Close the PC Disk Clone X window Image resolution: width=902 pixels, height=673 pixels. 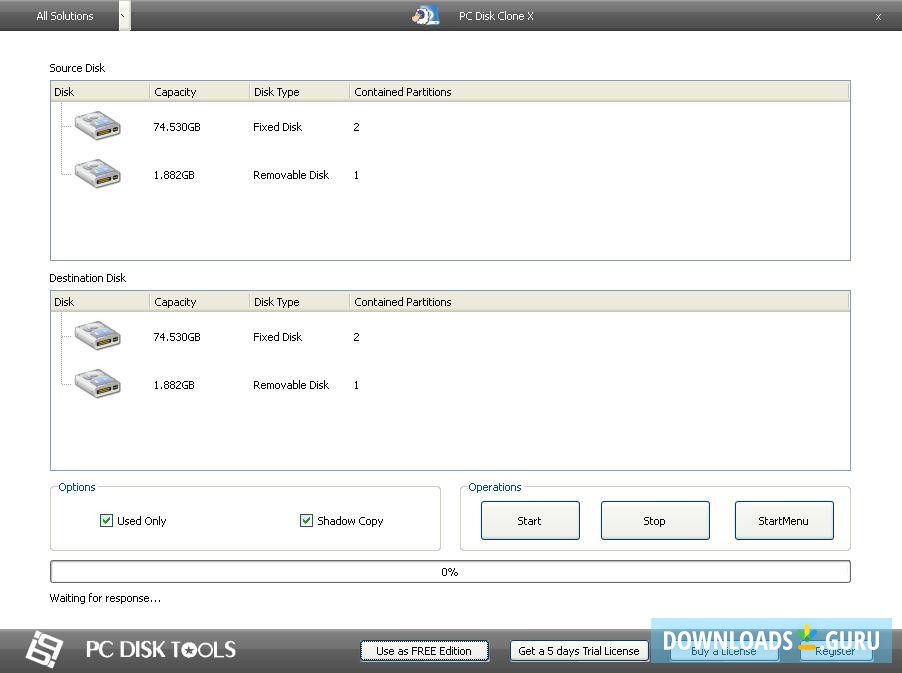(878, 17)
